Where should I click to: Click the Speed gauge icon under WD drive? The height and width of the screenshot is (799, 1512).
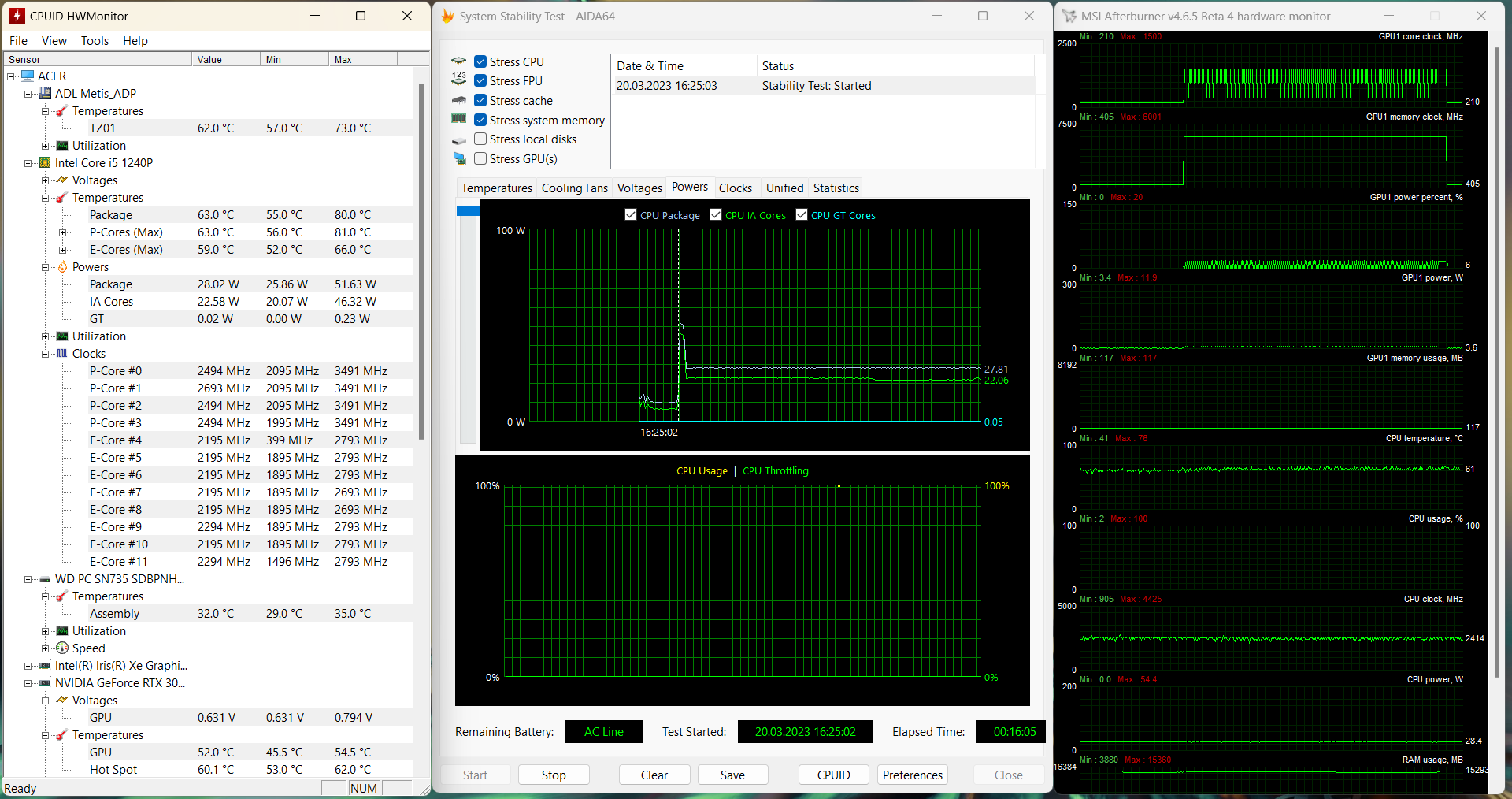pyautogui.click(x=62, y=648)
